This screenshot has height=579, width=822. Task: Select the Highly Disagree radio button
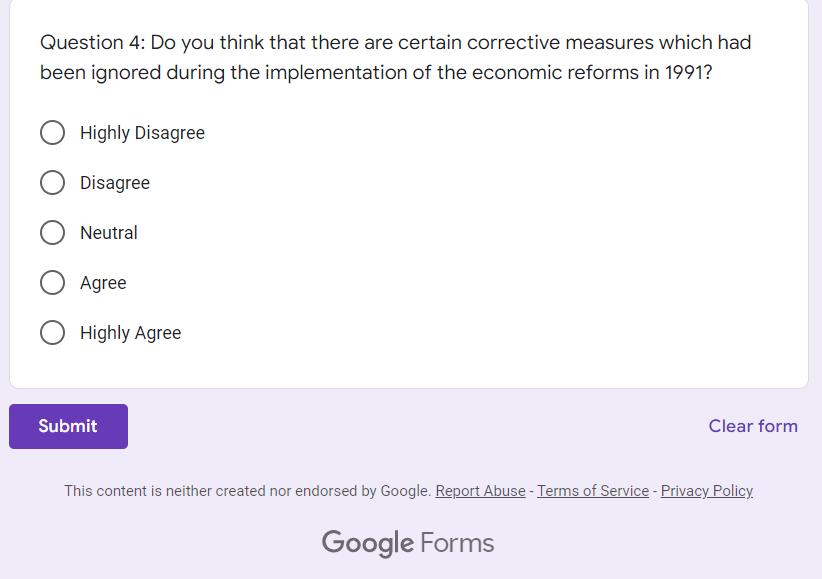tap(53, 133)
